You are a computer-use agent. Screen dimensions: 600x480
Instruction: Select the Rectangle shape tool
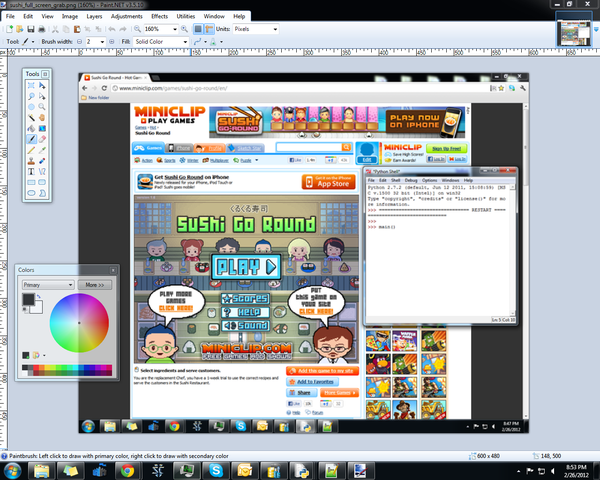click(x=31, y=182)
